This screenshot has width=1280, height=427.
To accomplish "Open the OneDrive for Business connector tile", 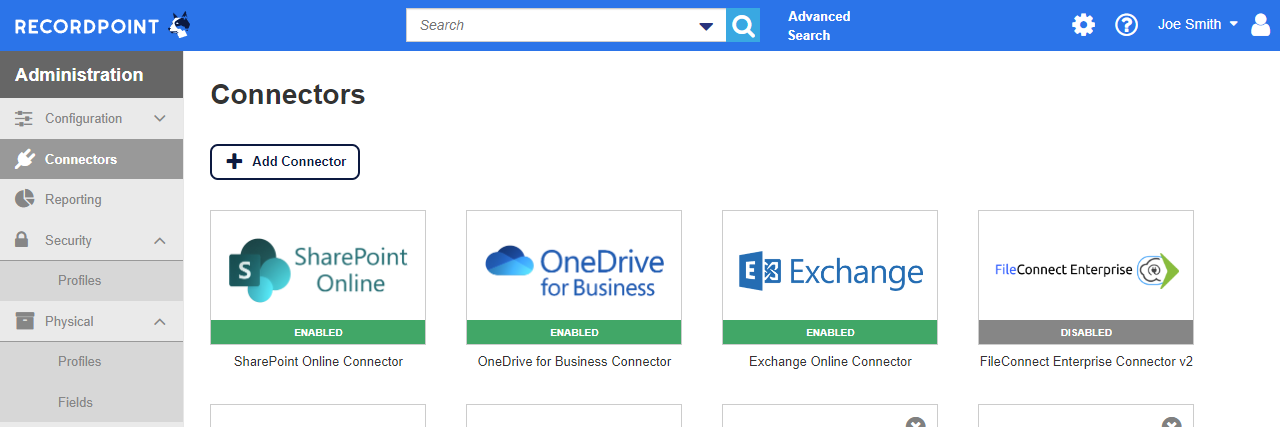I will click(x=574, y=277).
